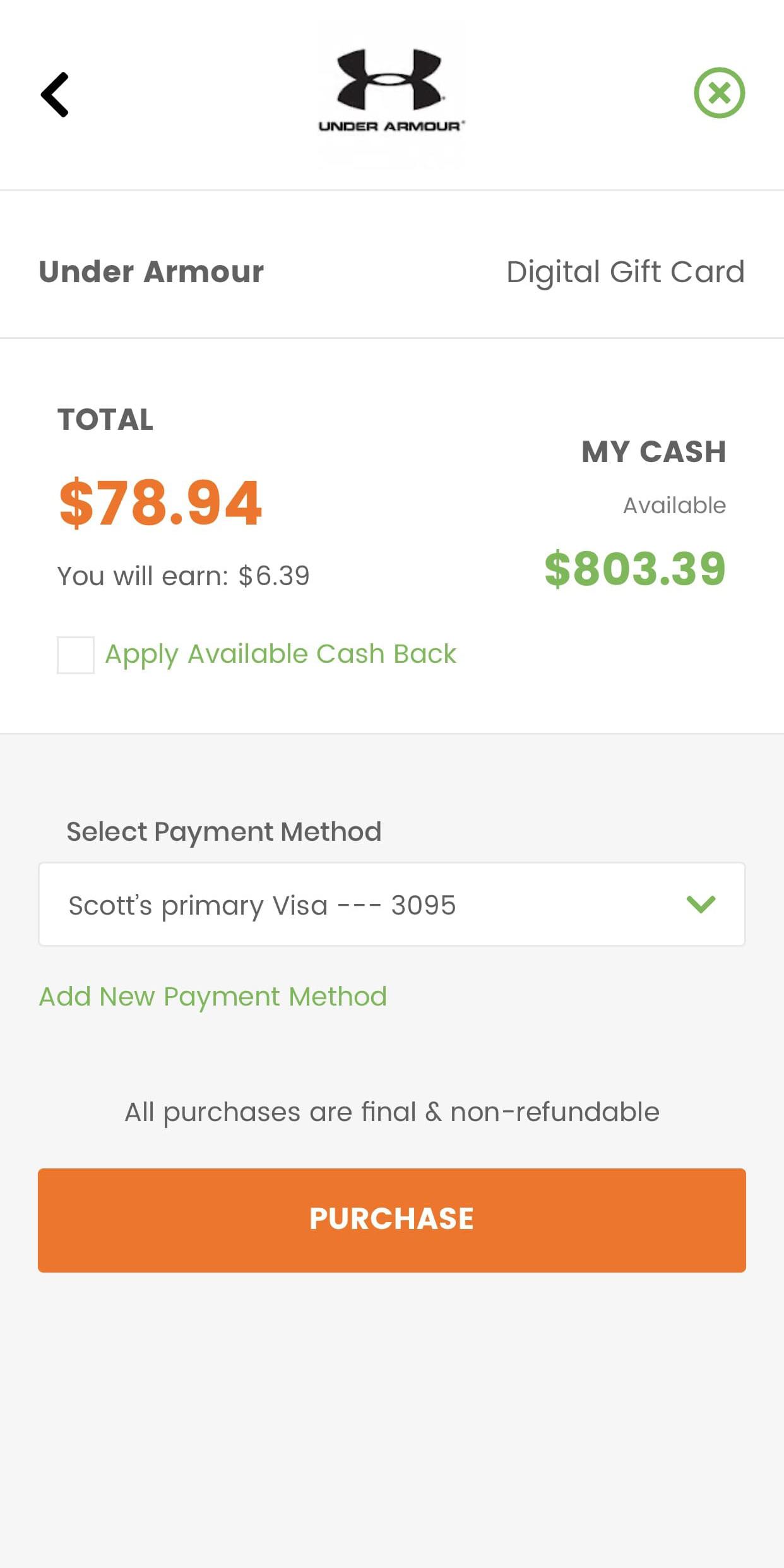
Task: Click the 'Select Payment Method' label
Action: coord(223,831)
